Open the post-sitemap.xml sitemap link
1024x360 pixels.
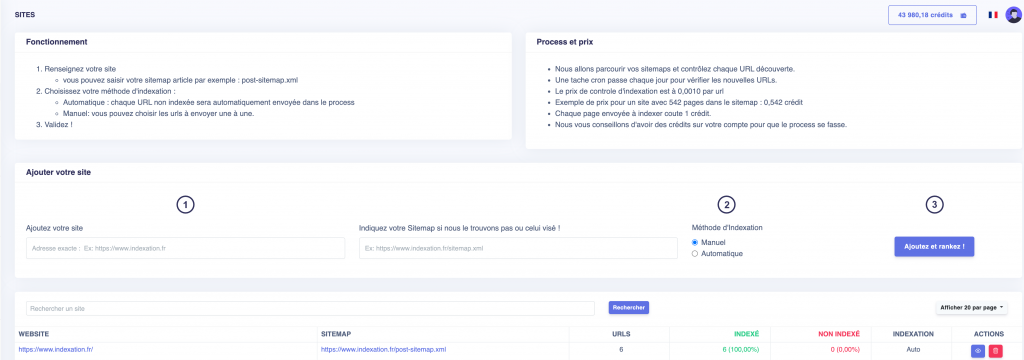[384, 350]
